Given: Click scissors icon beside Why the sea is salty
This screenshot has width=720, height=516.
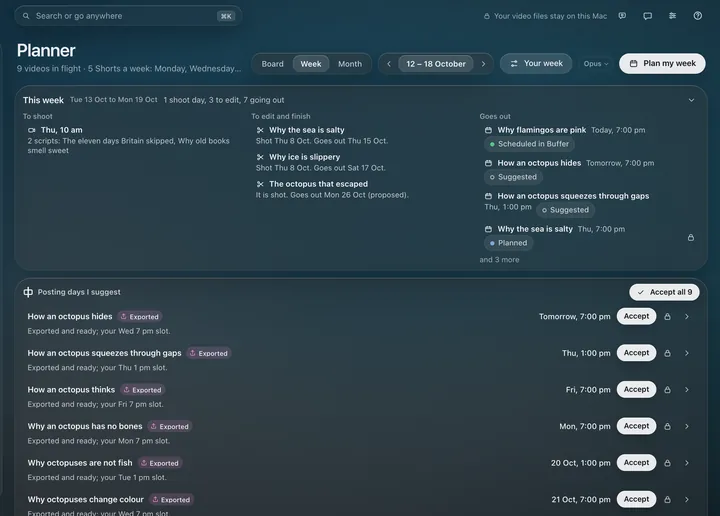Looking at the screenshot, I should pyautogui.click(x=260, y=130).
